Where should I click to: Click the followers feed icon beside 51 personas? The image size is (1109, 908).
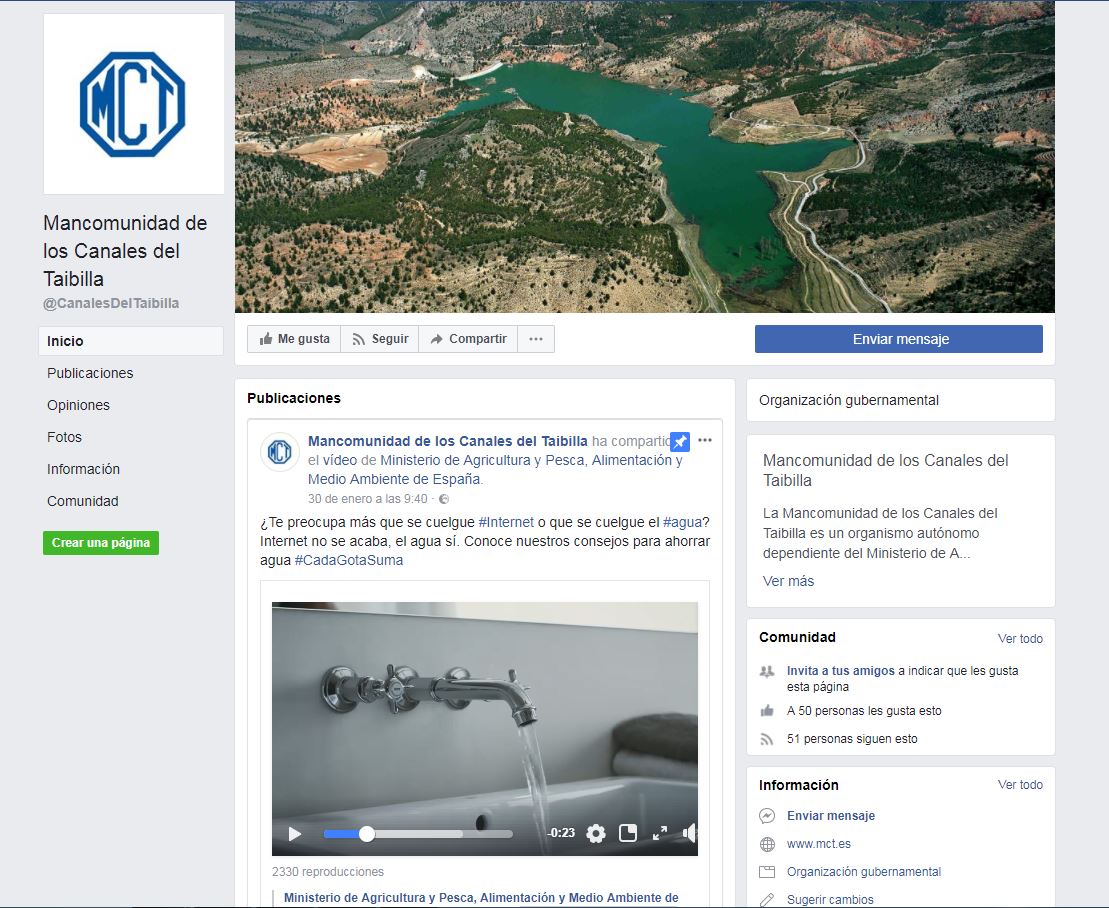[x=767, y=739]
